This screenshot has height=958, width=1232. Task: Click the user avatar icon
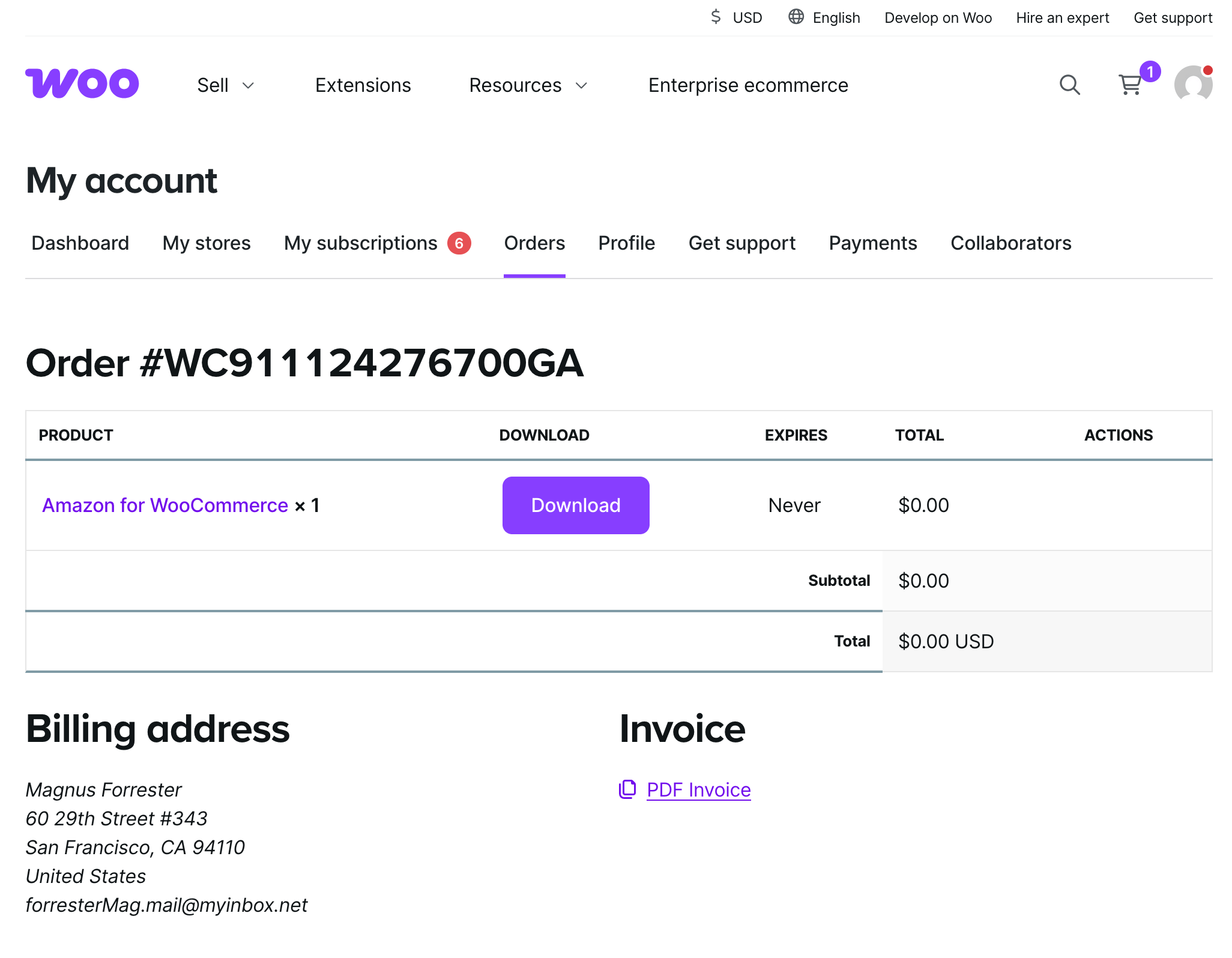1193,85
